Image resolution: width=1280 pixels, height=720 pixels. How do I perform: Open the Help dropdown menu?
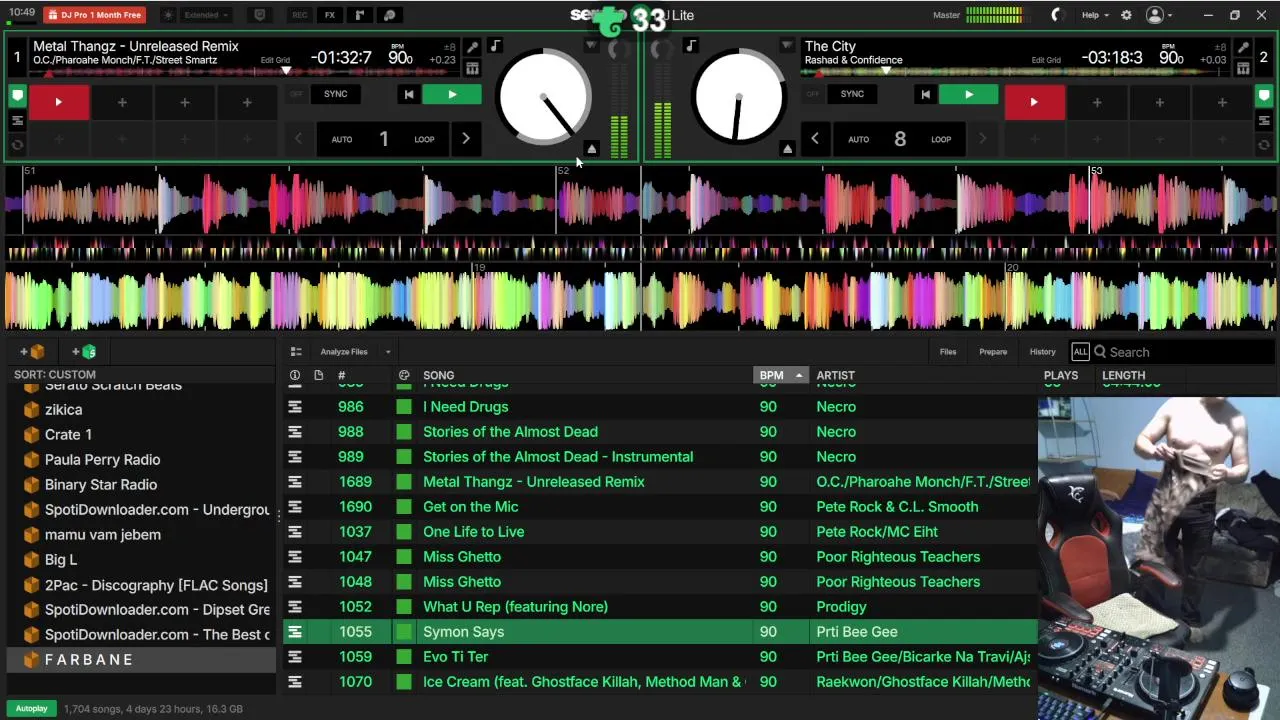point(1096,15)
